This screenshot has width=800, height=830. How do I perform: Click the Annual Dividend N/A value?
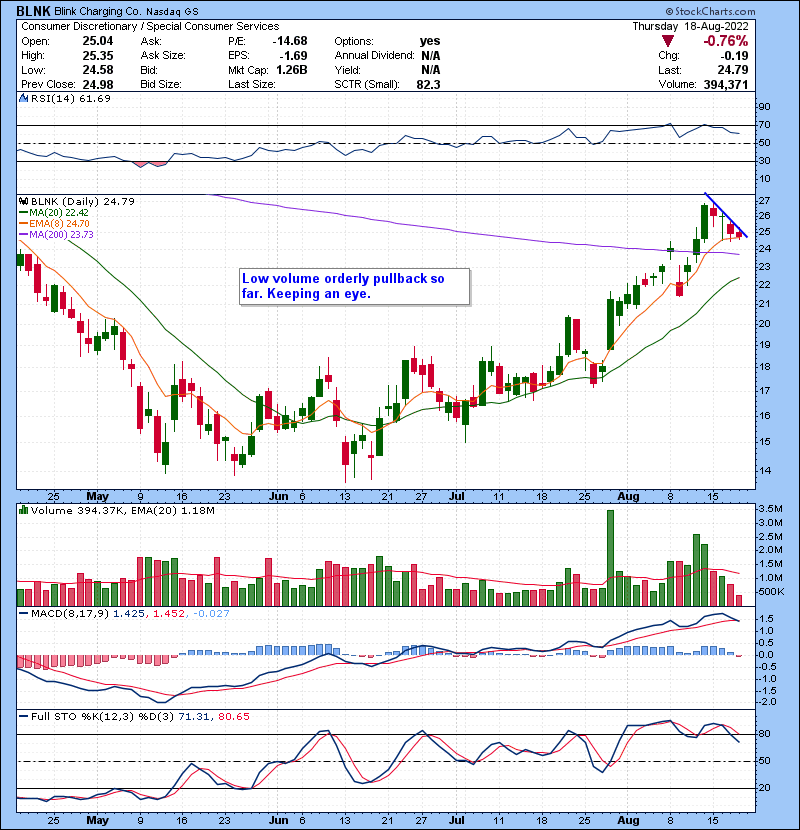(x=431, y=56)
